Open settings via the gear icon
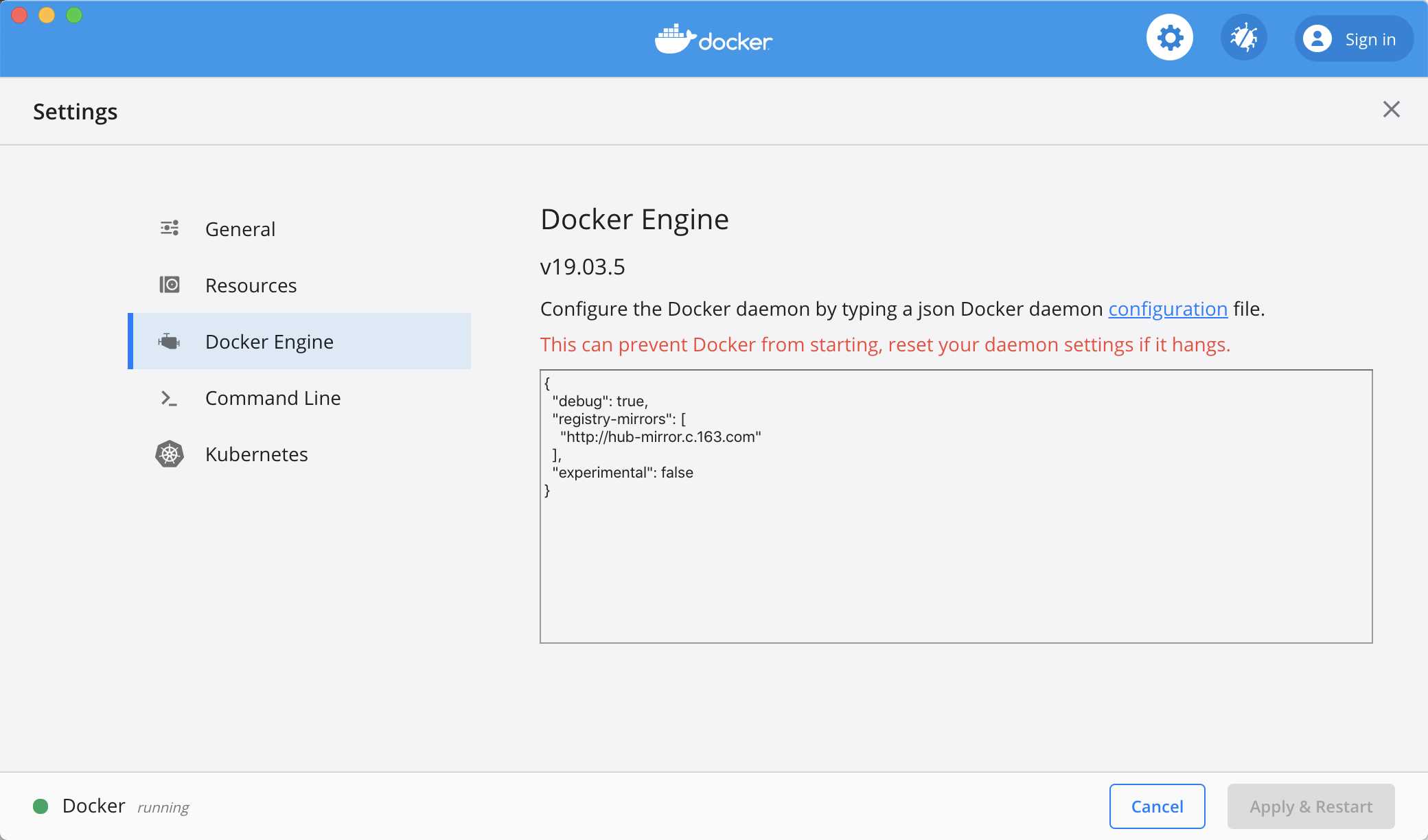This screenshot has height=840, width=1428. [1170, 38]
